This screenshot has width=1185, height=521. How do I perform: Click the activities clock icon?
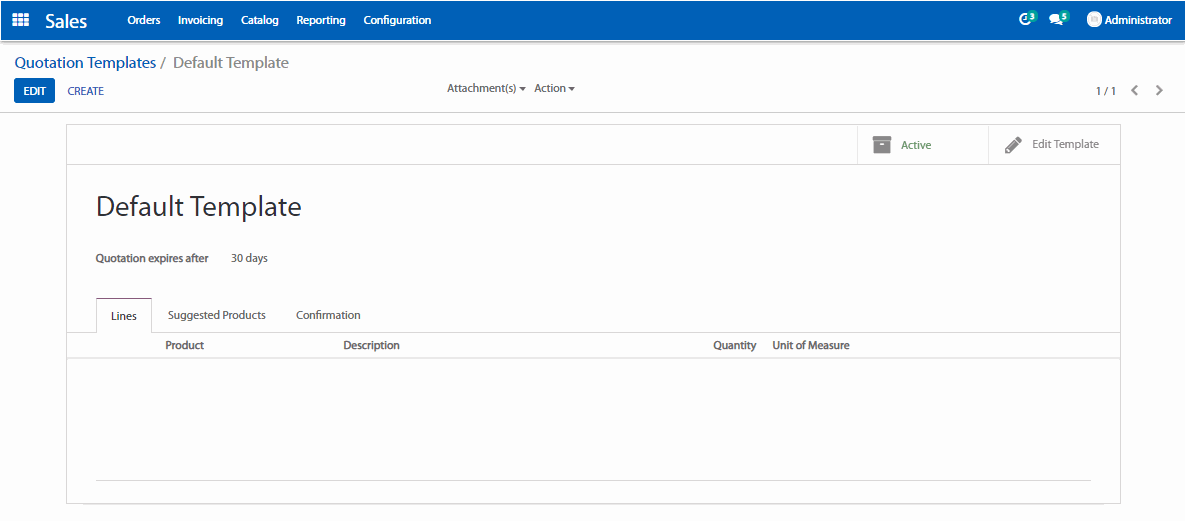click(1025, 20)
